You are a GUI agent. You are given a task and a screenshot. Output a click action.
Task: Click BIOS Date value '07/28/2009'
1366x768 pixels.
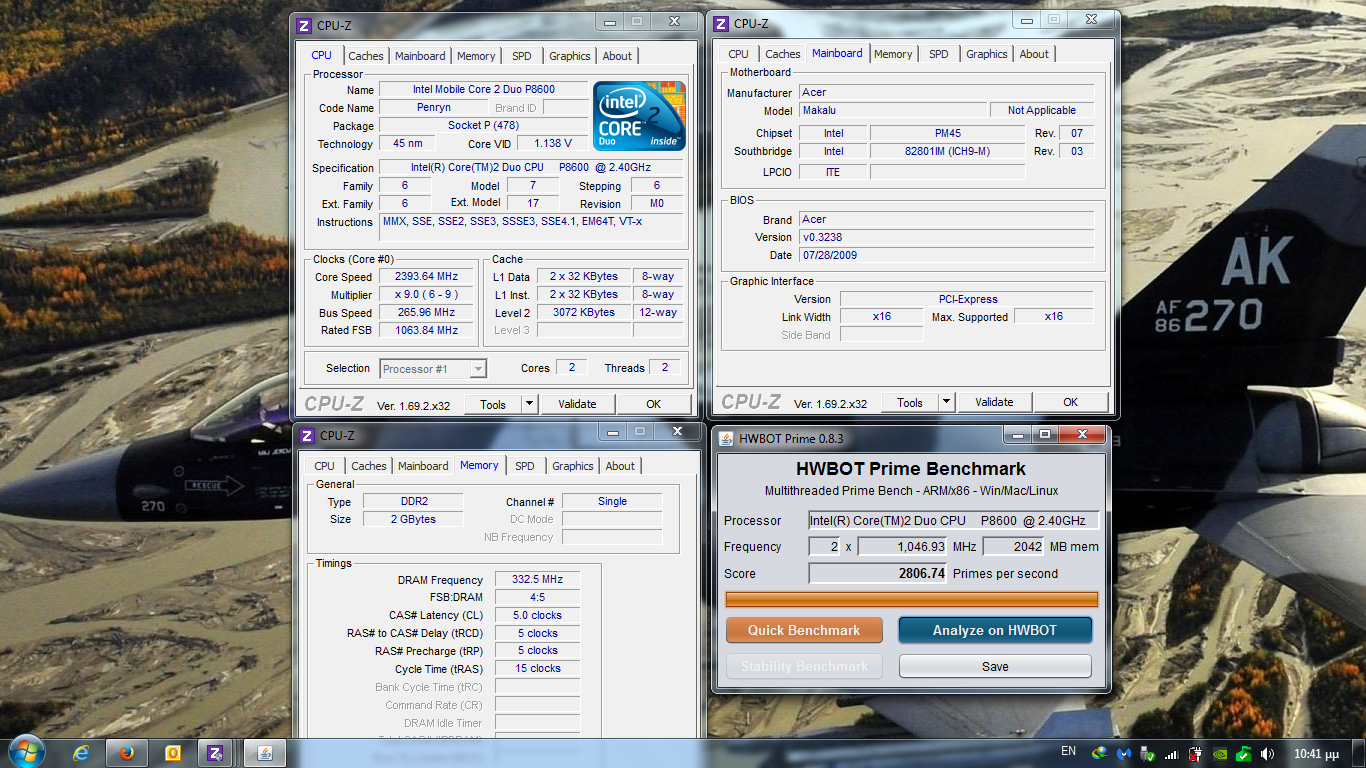tap(946, 255)
